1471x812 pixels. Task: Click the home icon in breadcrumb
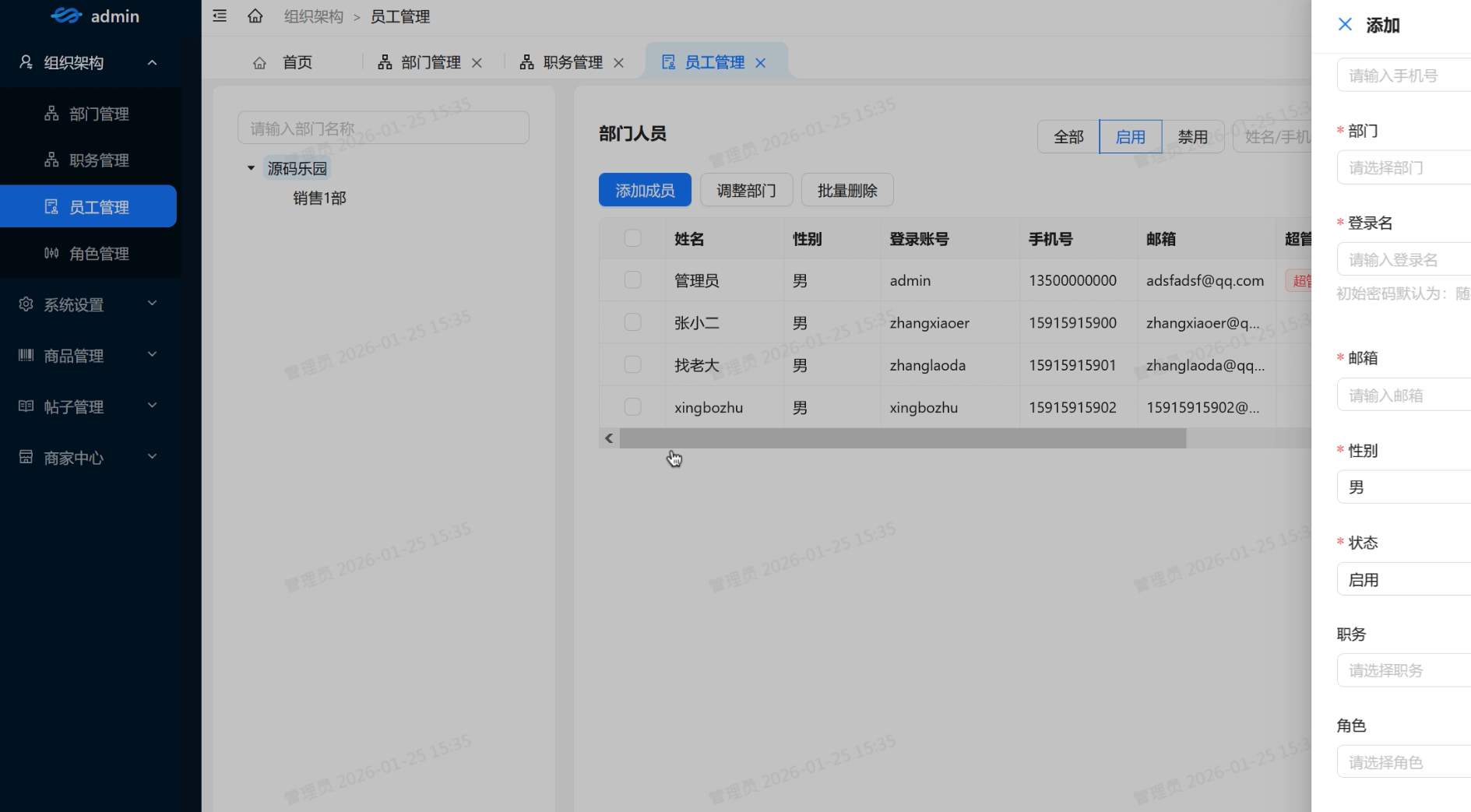tap(255, 16)
